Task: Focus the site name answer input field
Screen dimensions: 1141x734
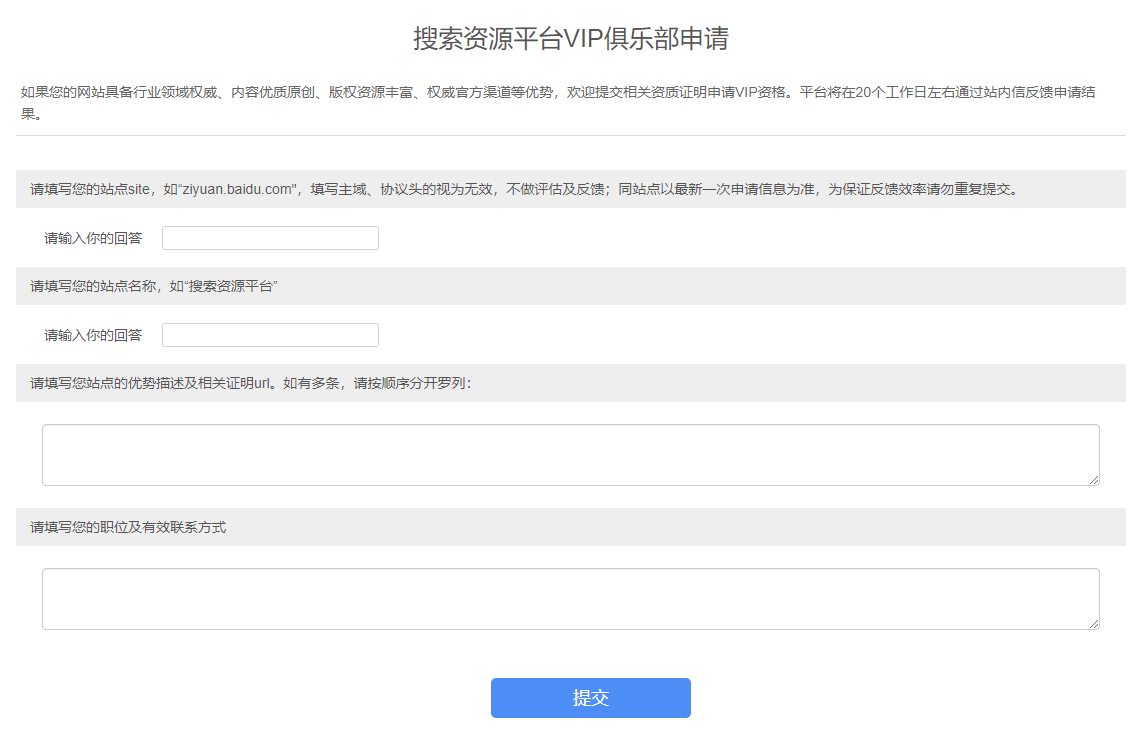Action: pos(270,335)
